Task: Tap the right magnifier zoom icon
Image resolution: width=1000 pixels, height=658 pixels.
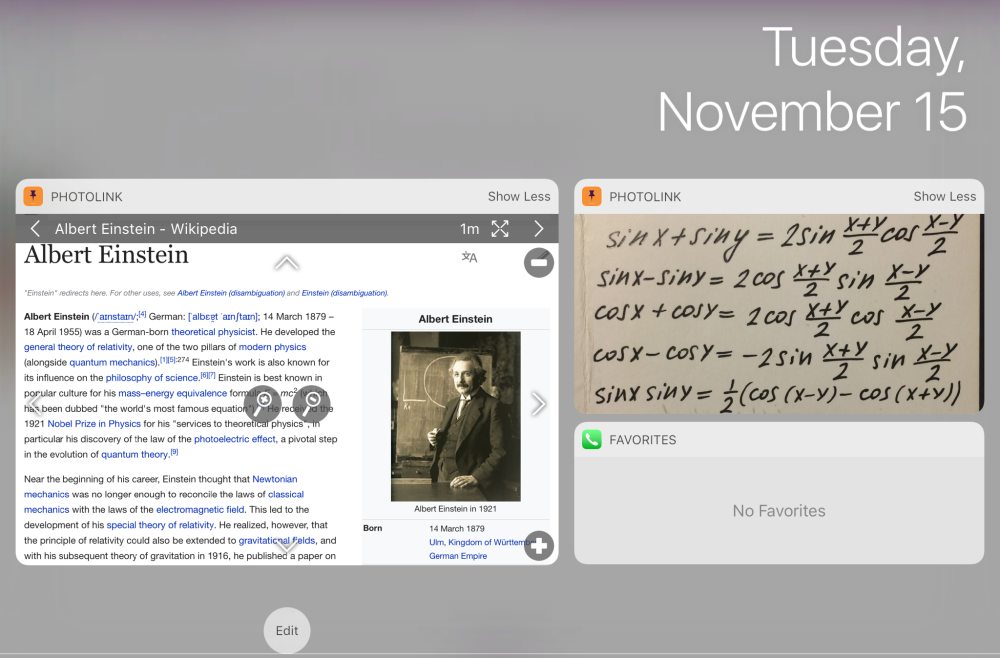Action: click(312, 403)
